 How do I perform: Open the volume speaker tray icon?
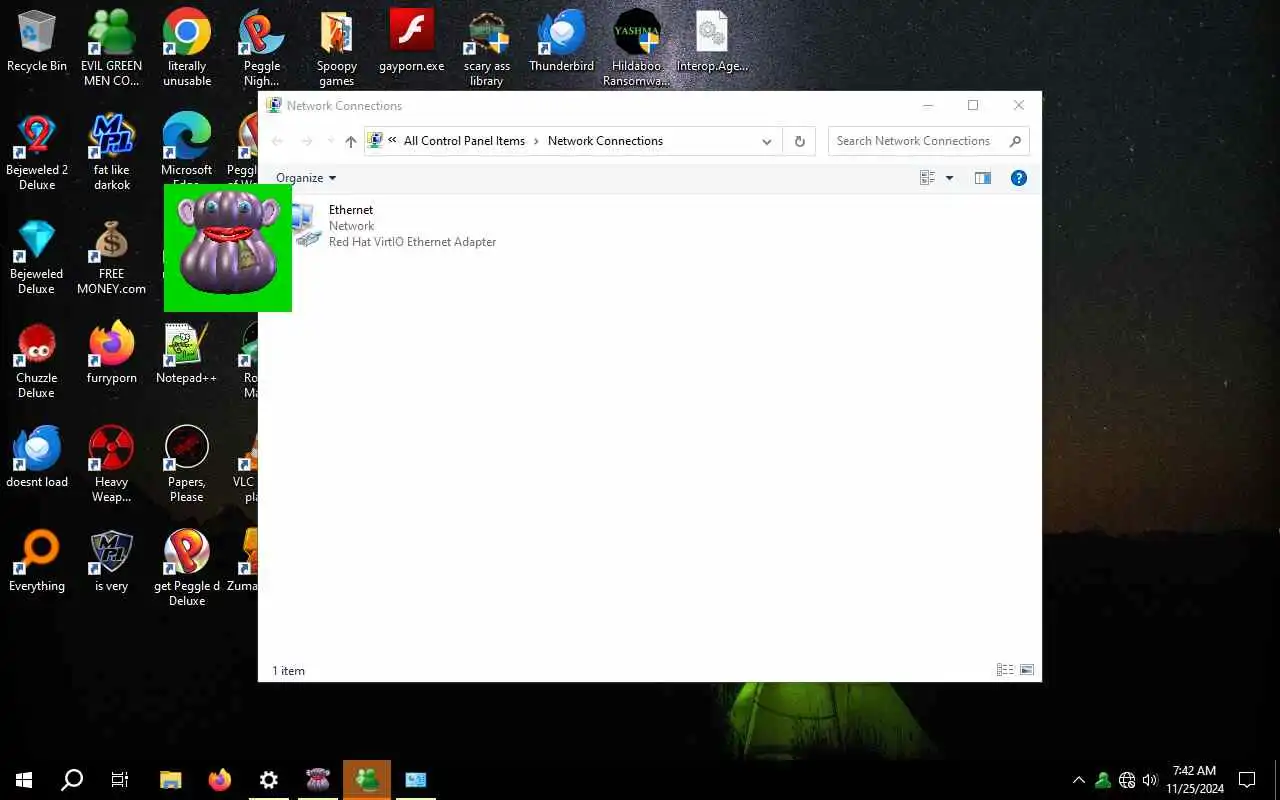pos(1150,780)
